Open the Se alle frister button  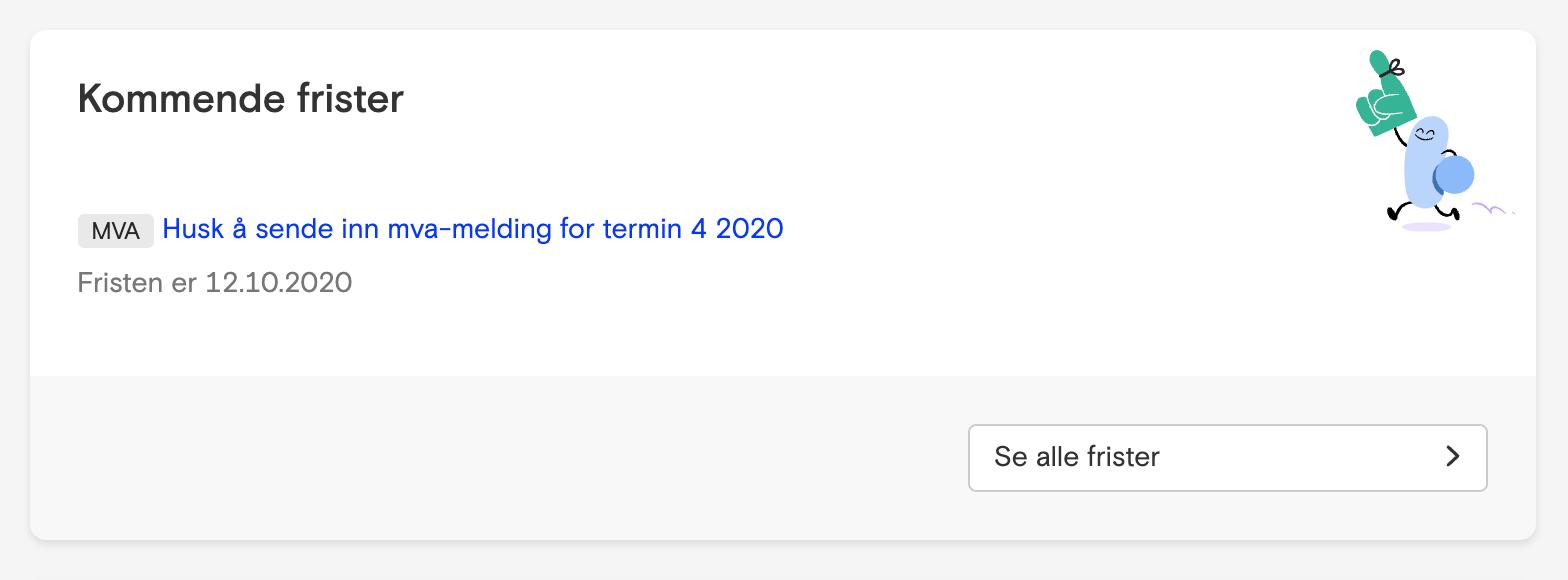click(x=1228, y=458)
